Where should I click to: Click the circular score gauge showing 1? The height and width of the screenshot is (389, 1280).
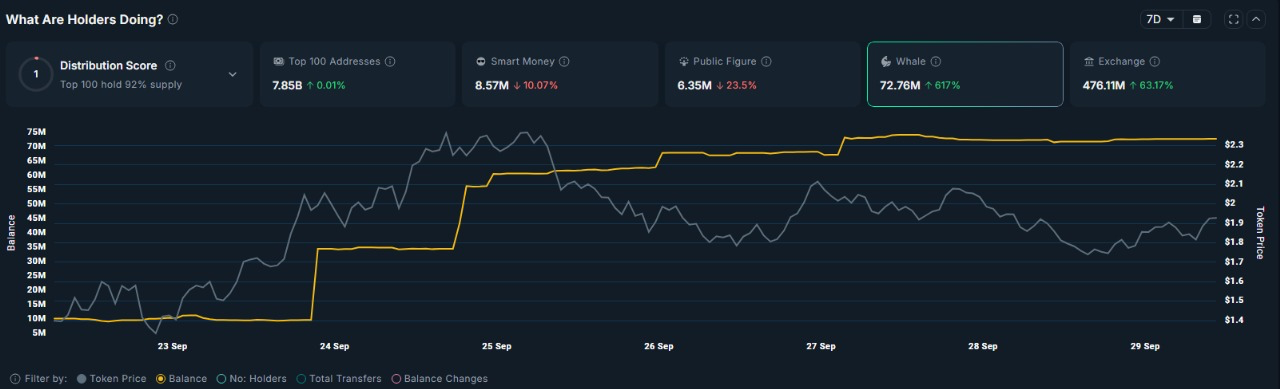pos(36,74)
